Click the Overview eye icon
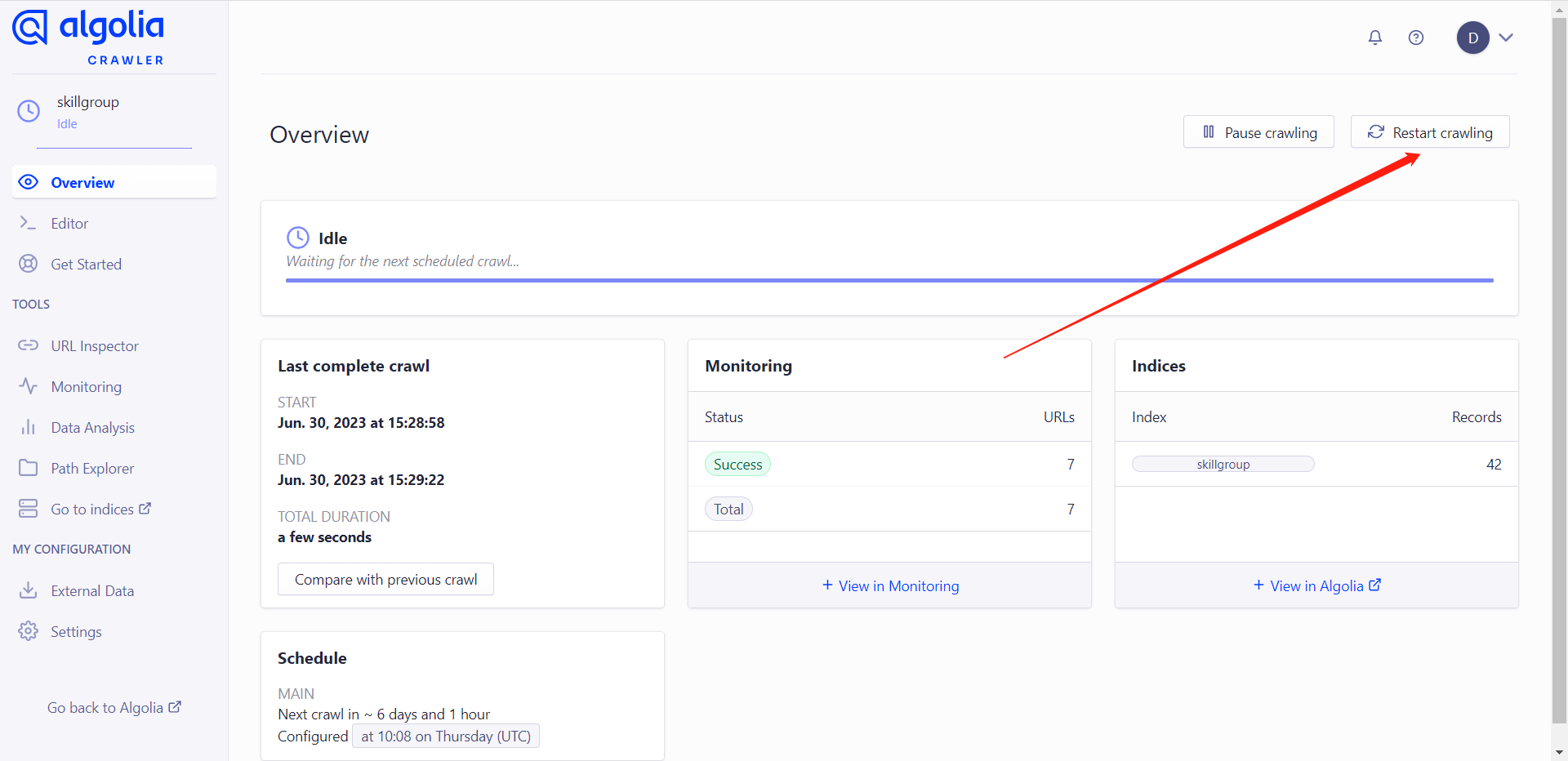Viewport: 1568px width, 761px height. (x=29, y=182)
